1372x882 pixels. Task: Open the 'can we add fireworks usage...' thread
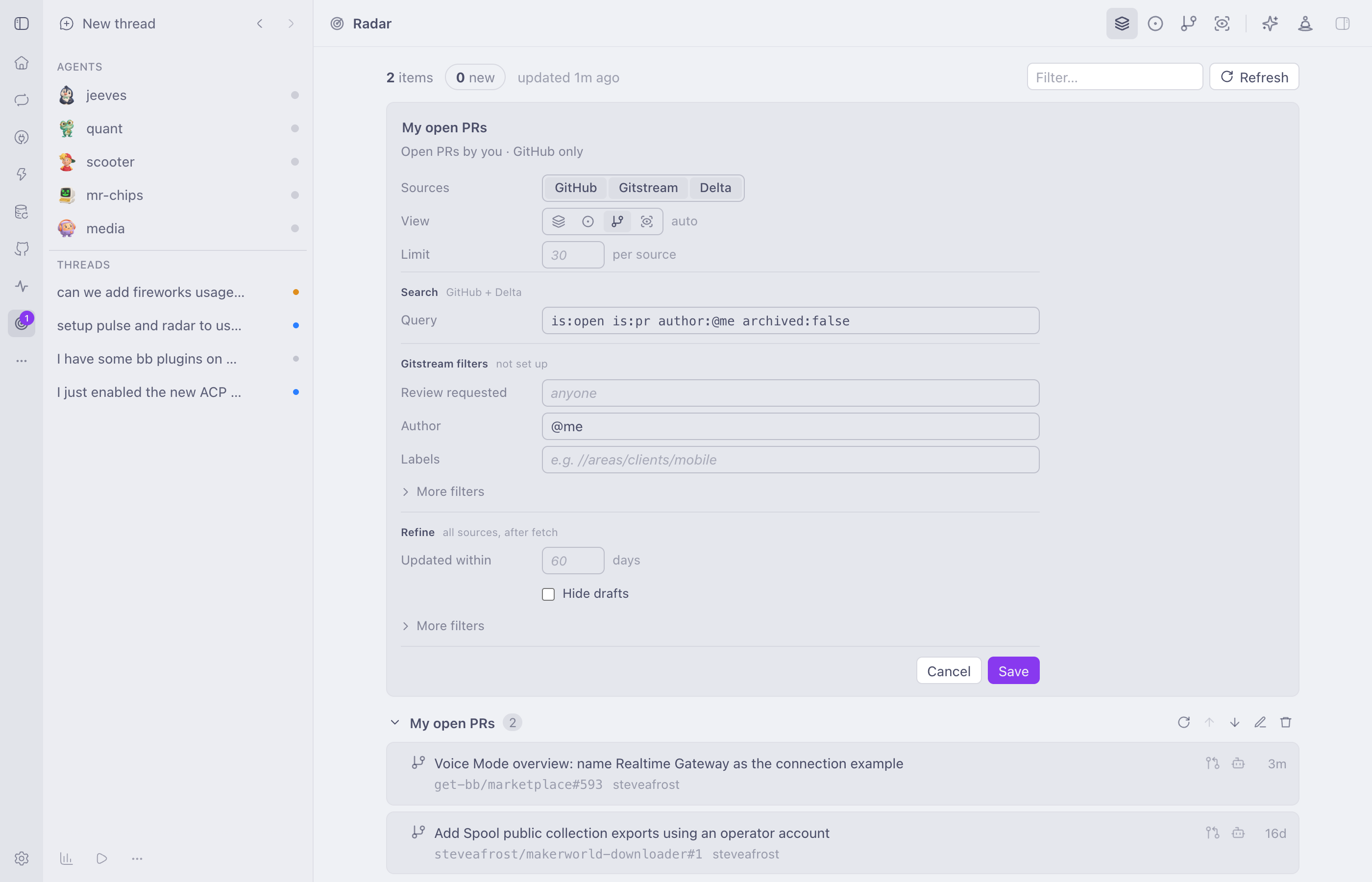[178, 292]
